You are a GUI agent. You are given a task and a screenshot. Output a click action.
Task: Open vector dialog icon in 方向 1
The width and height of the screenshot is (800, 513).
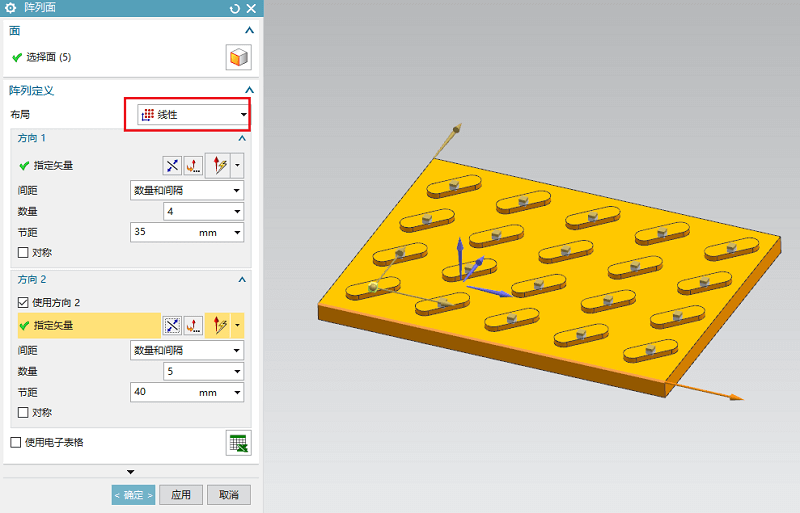pos(193,165)
